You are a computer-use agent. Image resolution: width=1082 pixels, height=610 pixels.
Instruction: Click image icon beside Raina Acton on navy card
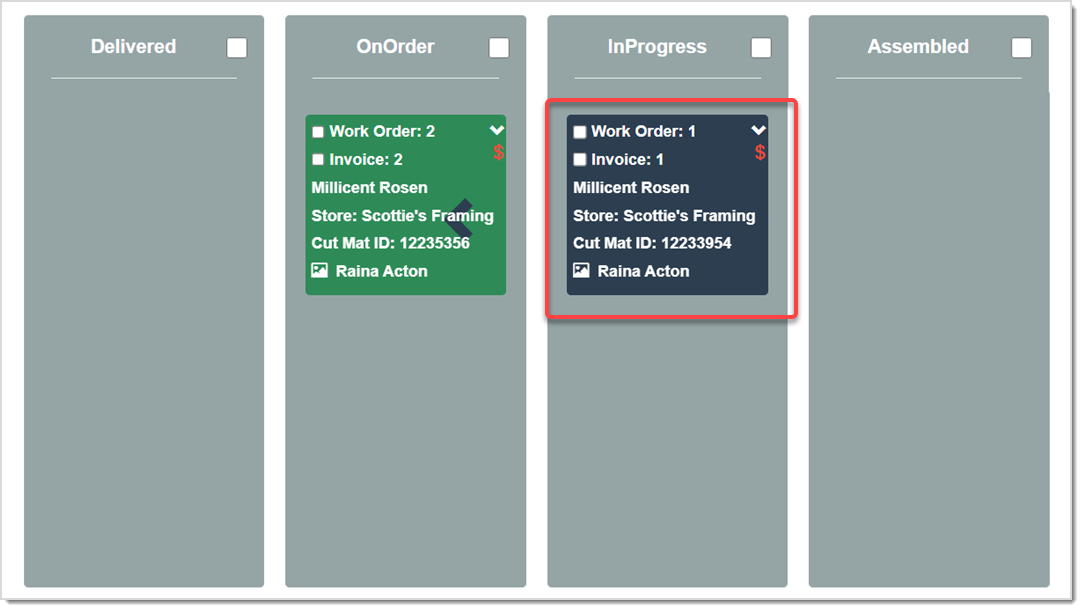582,270
